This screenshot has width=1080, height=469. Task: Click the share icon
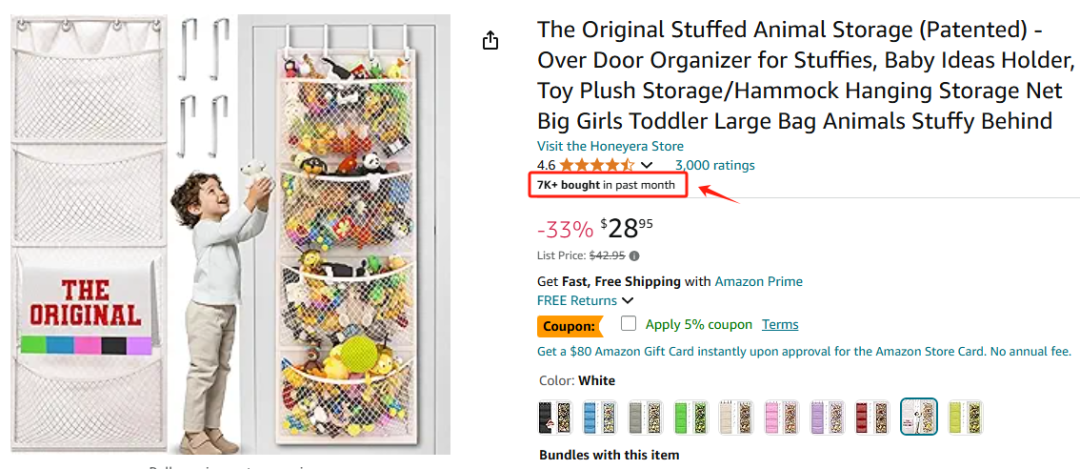click(x=490, y=40)
